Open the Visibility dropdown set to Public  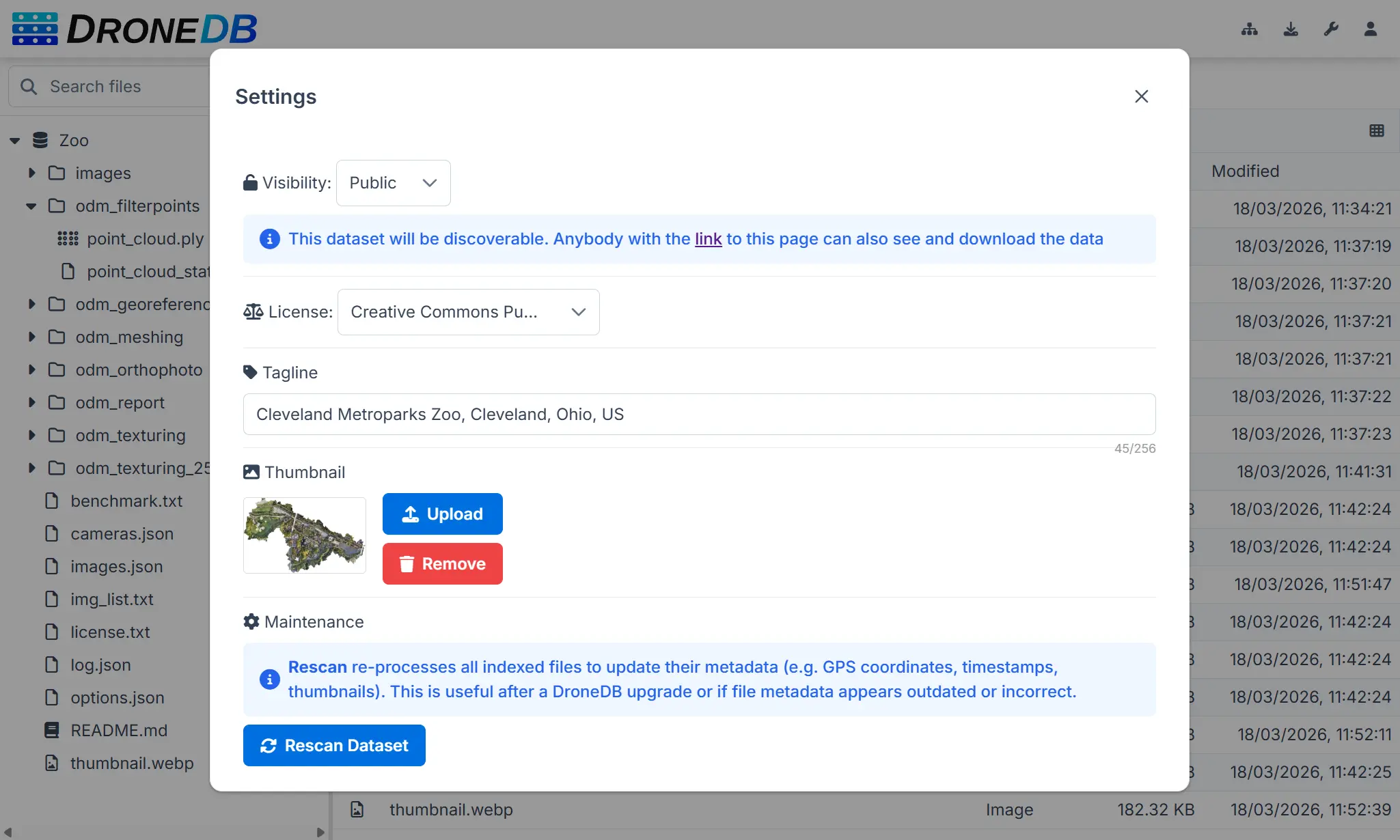(x=393, y=183)
